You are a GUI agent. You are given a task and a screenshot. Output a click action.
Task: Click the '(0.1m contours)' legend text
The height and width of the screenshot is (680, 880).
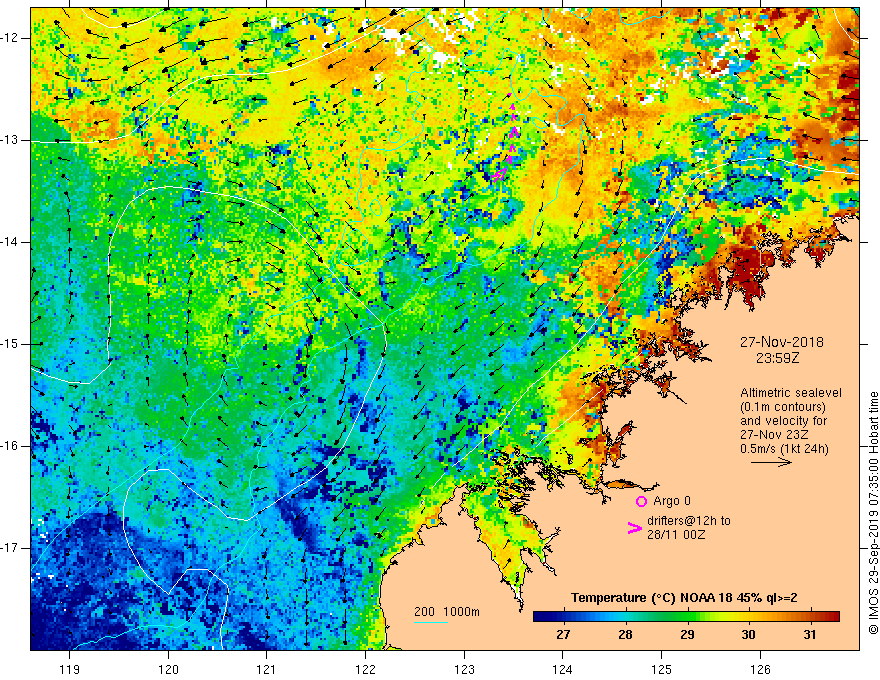pyautogui.click(x=782, y=407)
